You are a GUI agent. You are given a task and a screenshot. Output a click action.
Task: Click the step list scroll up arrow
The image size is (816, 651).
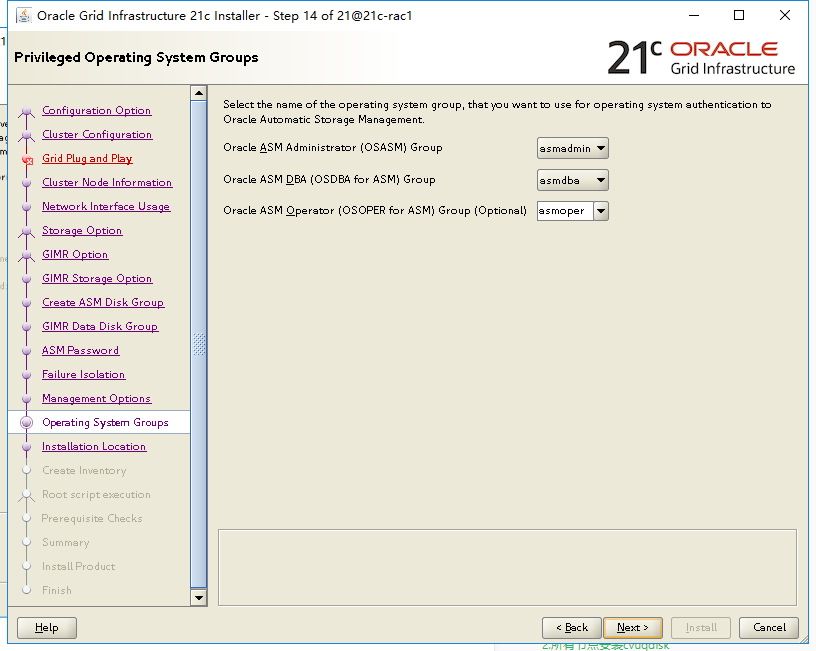tap(199, 93)
